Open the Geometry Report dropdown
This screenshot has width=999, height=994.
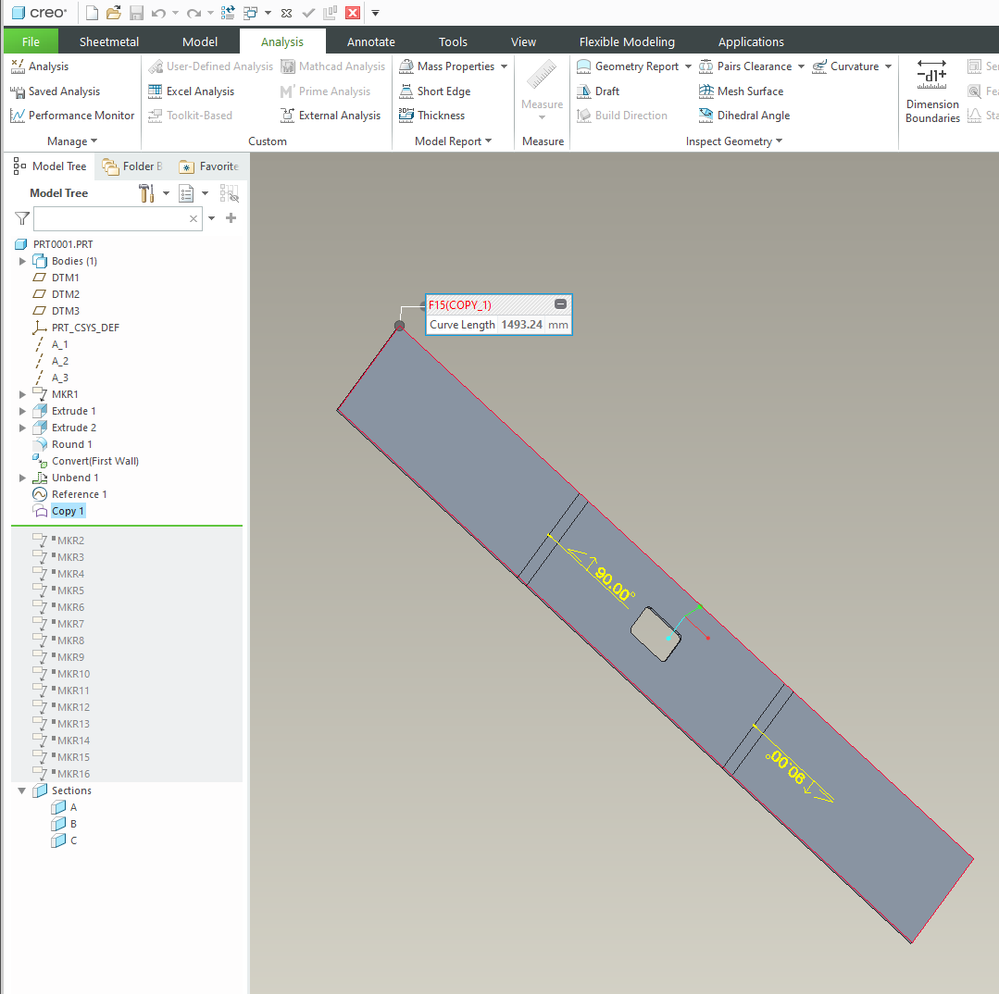(688, 67)
